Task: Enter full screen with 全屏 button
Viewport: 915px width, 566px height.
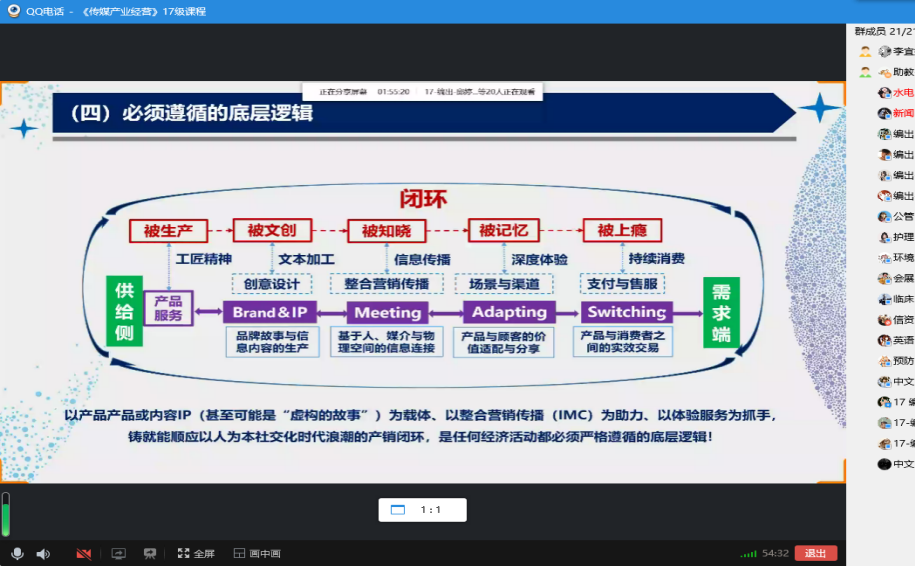Action: (x=196, y=553)
